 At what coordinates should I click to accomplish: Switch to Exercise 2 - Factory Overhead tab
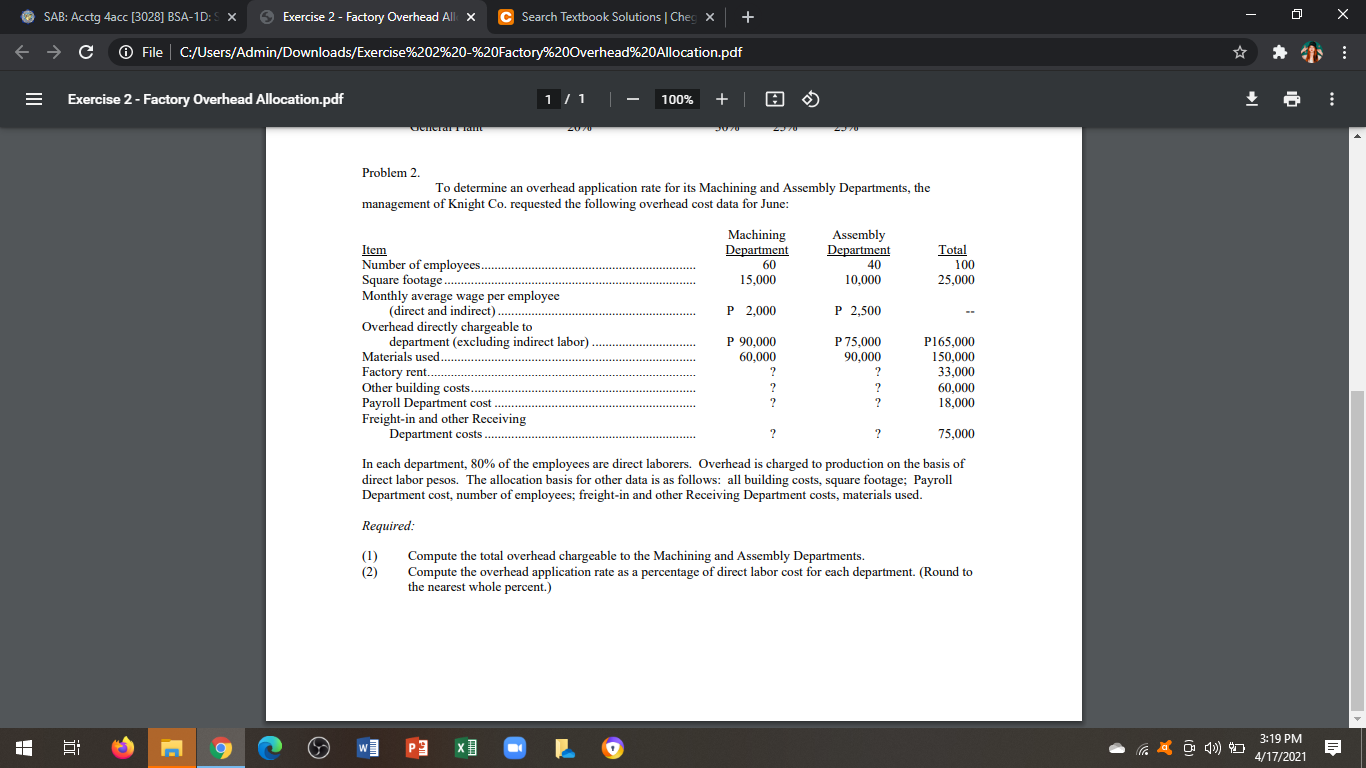pos(368,17)
